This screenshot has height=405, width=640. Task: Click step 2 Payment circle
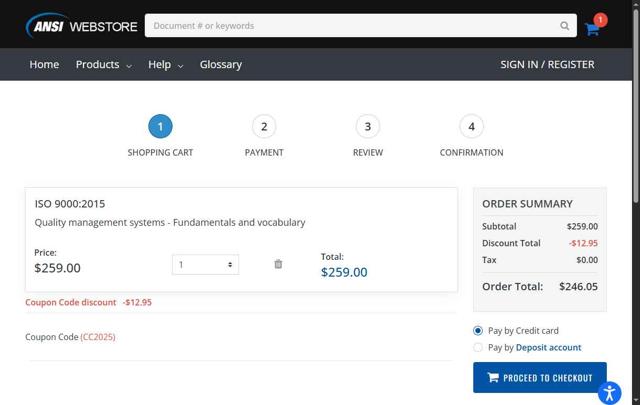click(264, 127)
